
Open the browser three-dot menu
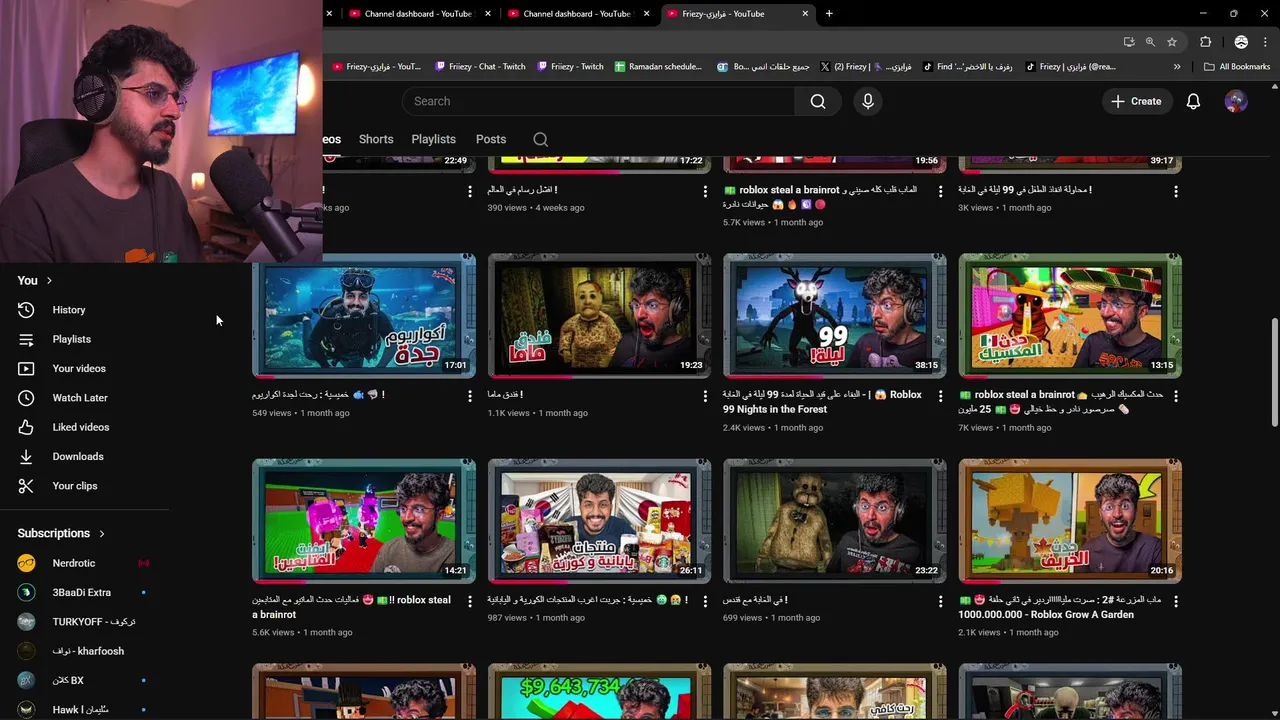tap(1264, 42)
